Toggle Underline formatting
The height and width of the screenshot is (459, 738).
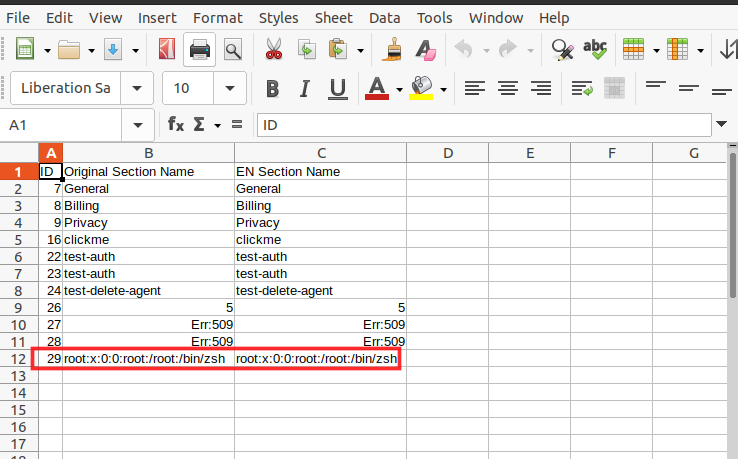pyautogui.click(x=337, y=88)
